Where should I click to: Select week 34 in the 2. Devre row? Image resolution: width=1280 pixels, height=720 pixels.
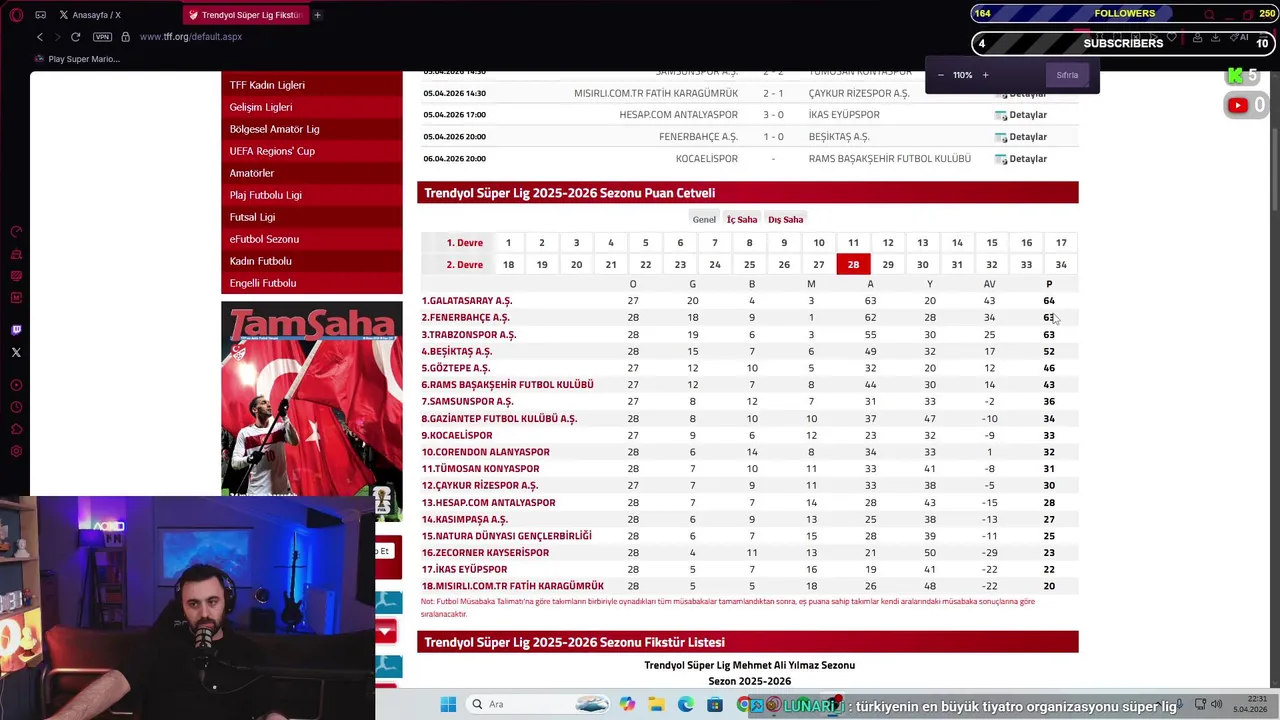point(1061,264)
